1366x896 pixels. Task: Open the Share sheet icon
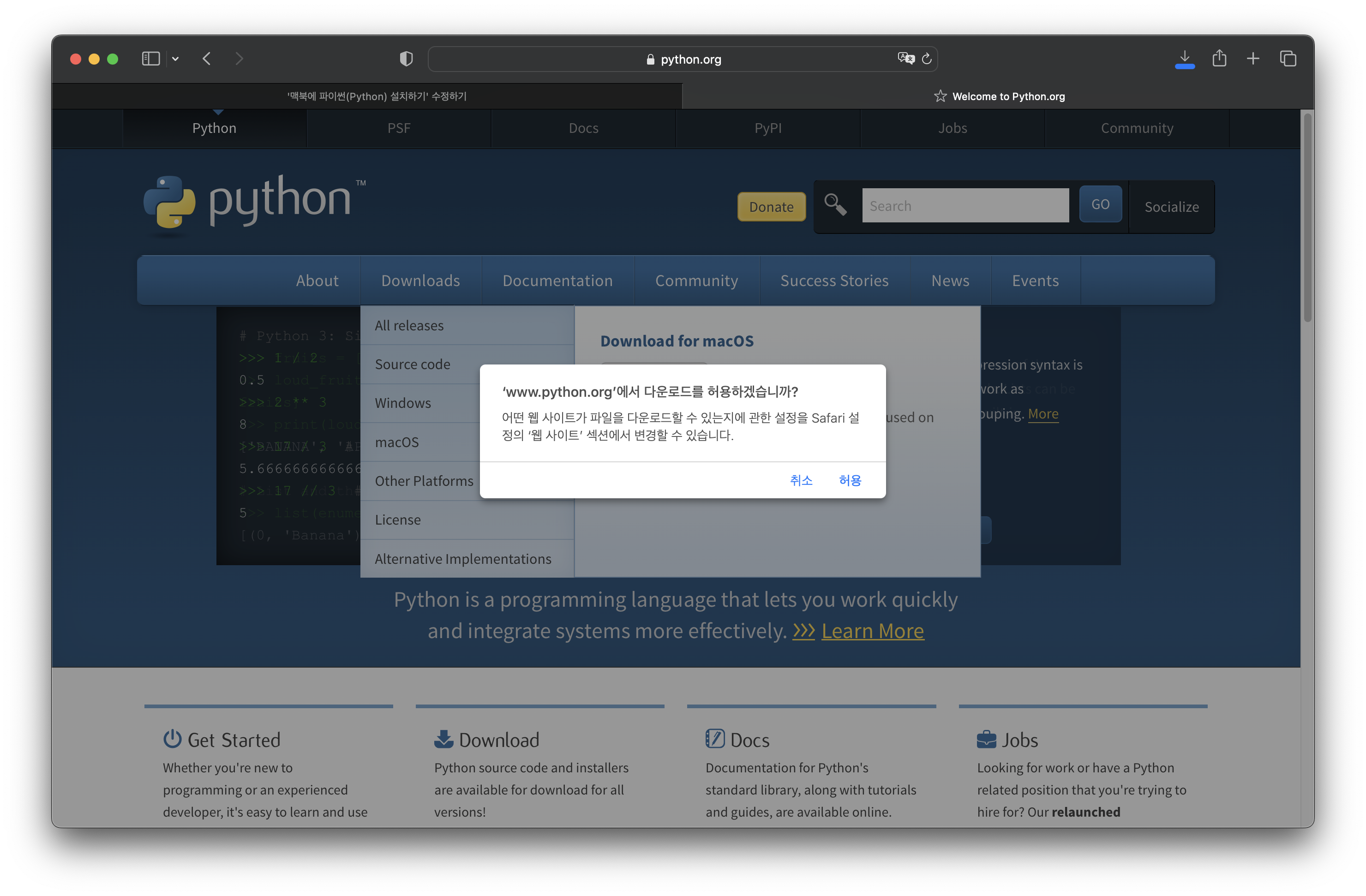click(1219, 58)
